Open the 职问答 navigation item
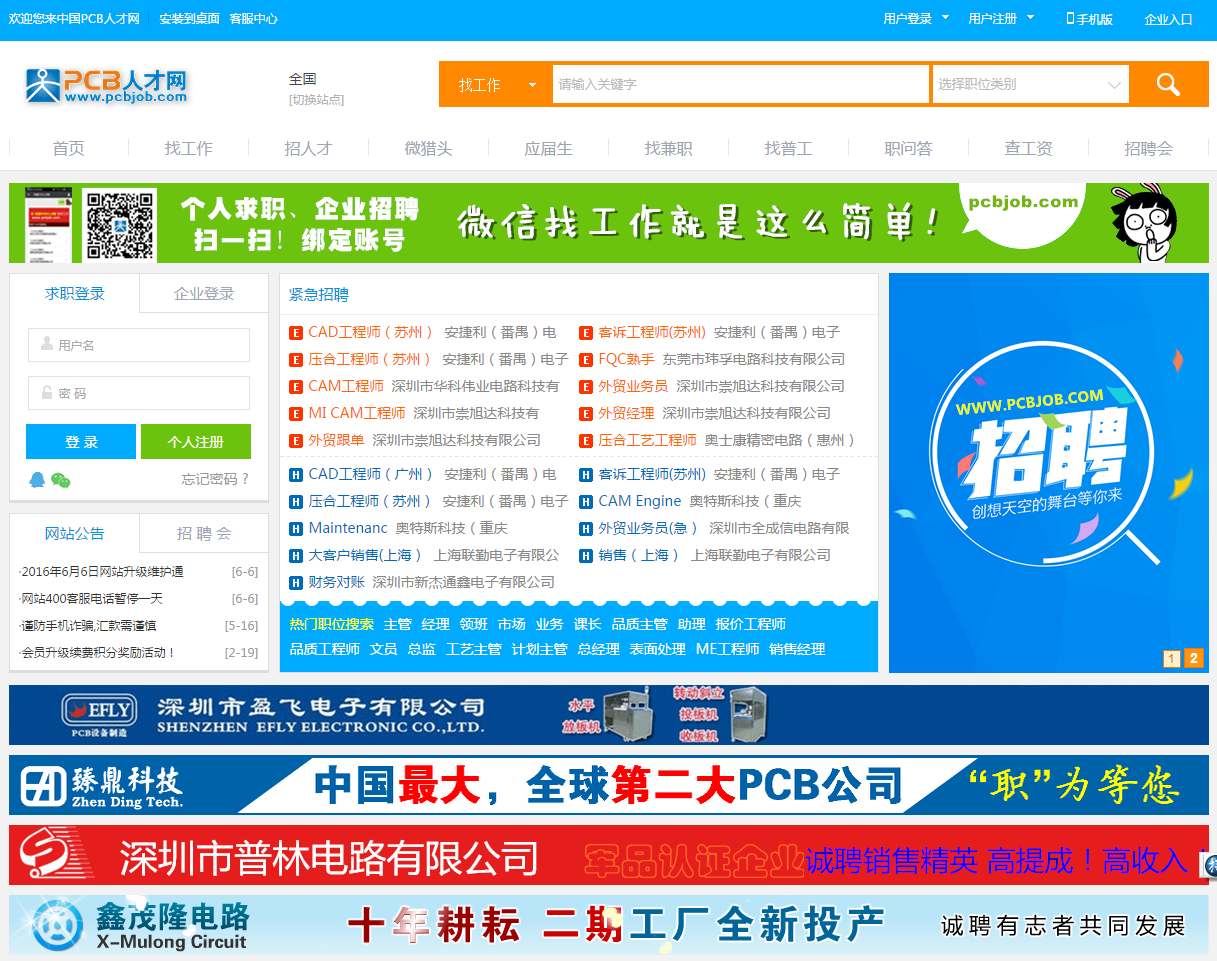The image size is (1217, 961). pos(908,149)
